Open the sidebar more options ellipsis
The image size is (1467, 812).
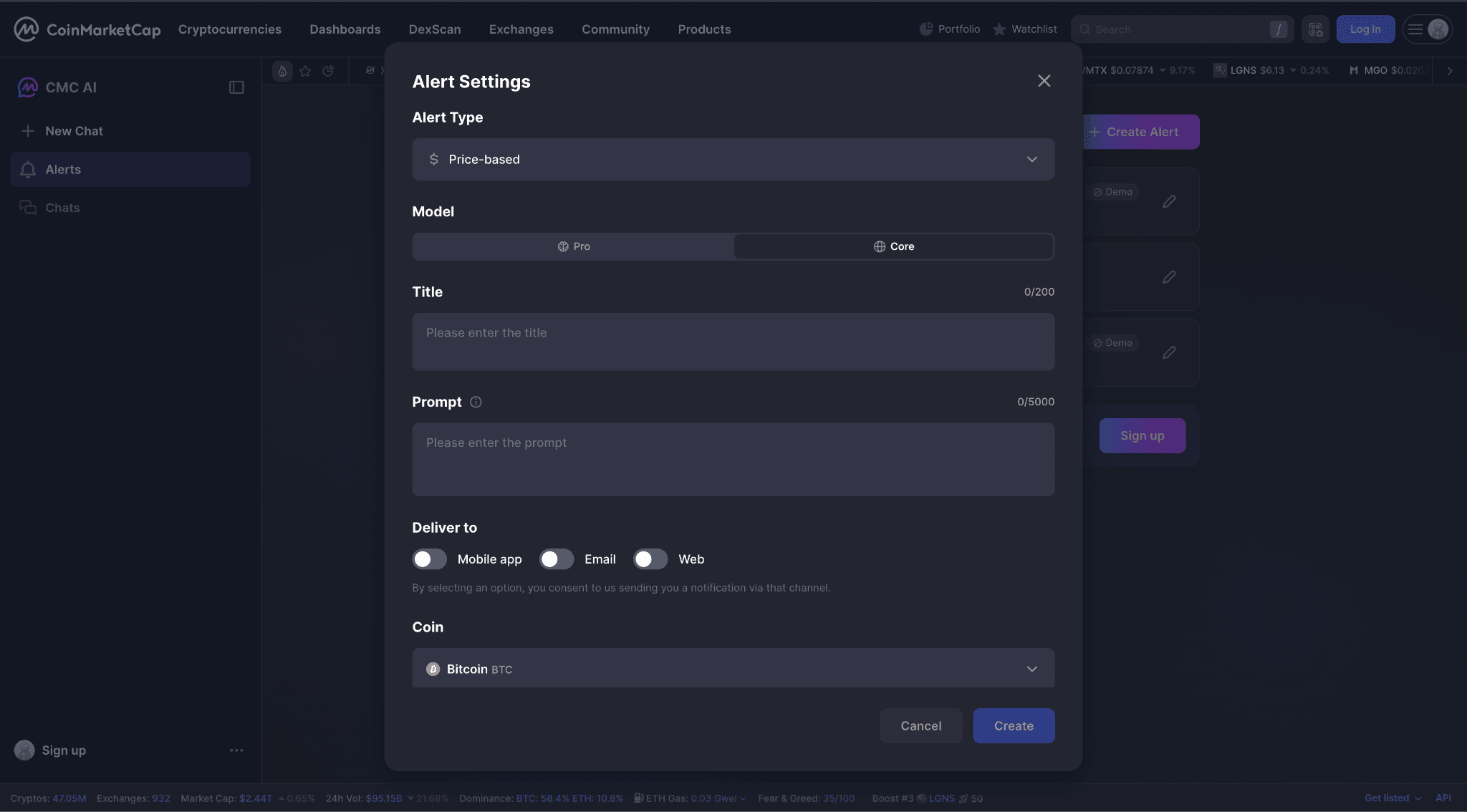point(236,750)
